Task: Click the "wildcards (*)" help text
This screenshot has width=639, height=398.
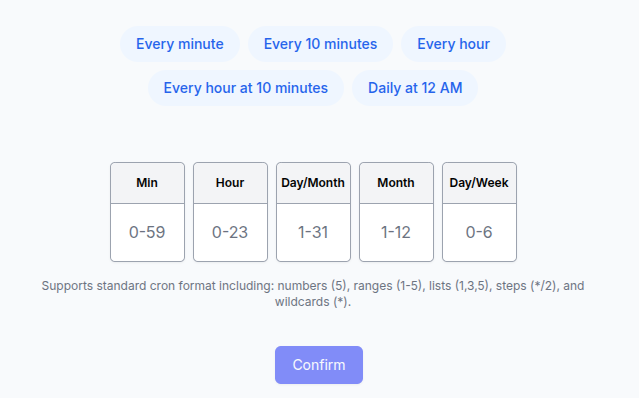Action: (312, 302)
